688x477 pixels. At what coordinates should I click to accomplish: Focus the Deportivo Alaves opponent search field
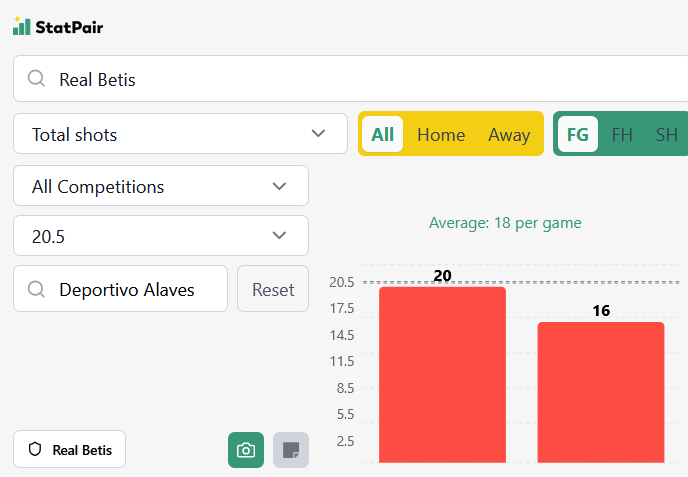121,289
